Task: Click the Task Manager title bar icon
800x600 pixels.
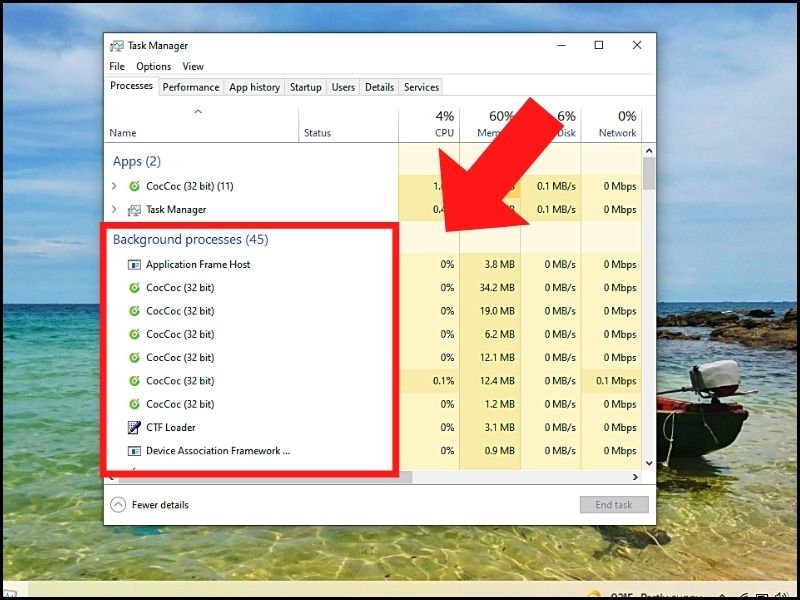Action: pyautogui.click(x=117, y=46)
